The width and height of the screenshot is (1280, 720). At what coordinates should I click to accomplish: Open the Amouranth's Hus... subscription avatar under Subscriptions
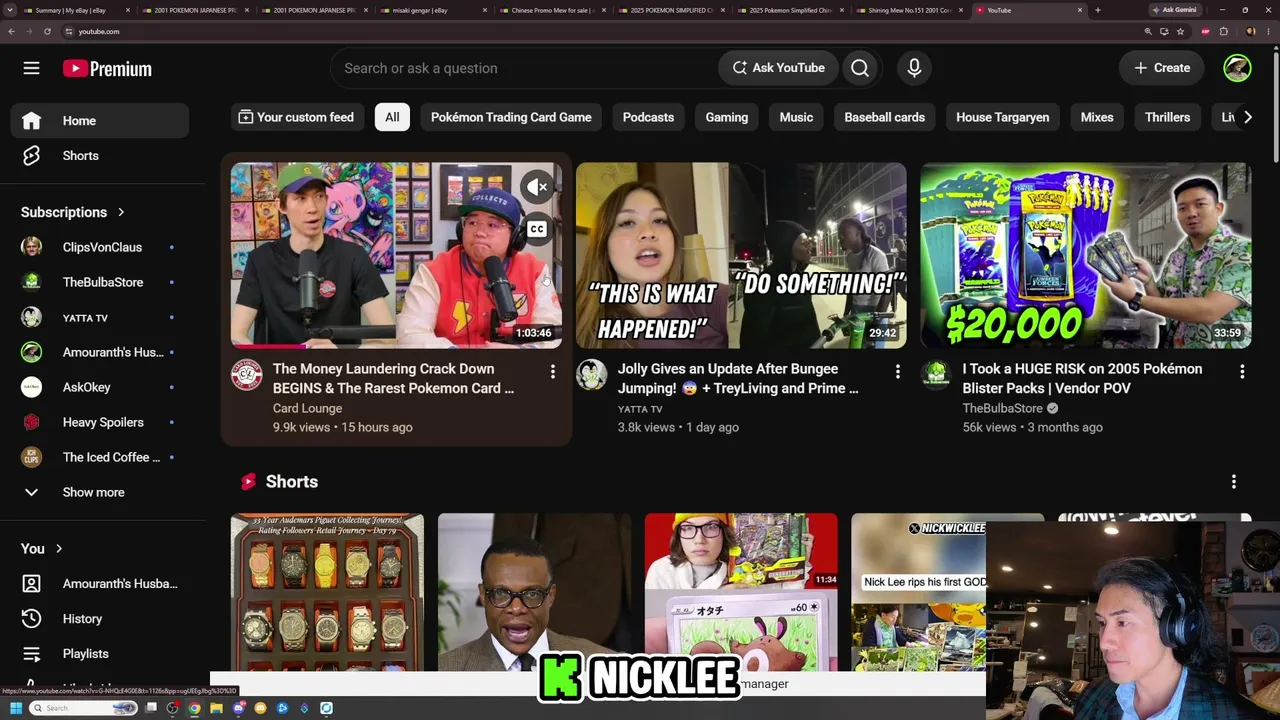tap(32, 352)
